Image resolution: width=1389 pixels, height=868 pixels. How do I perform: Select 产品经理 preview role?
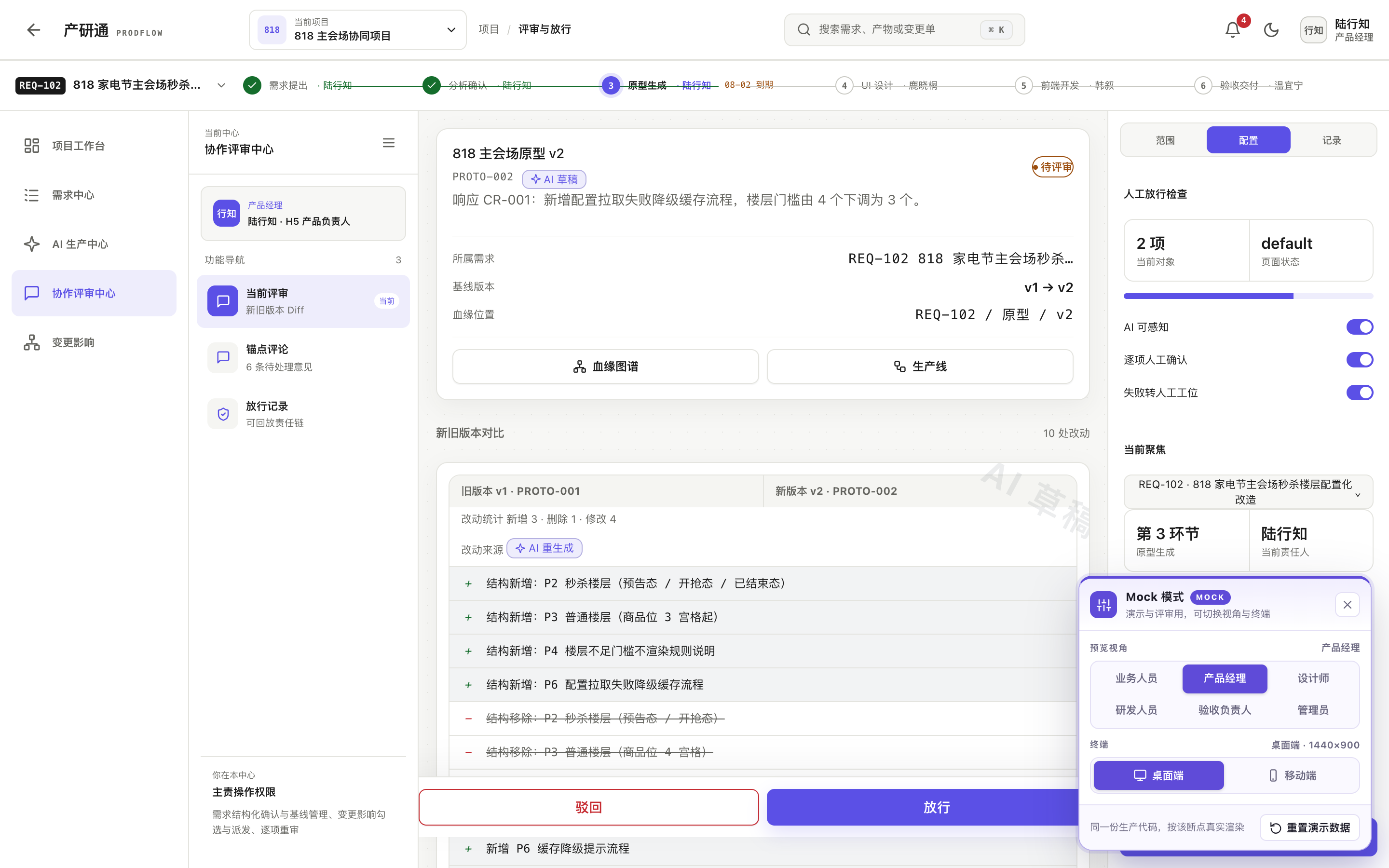1224,678
